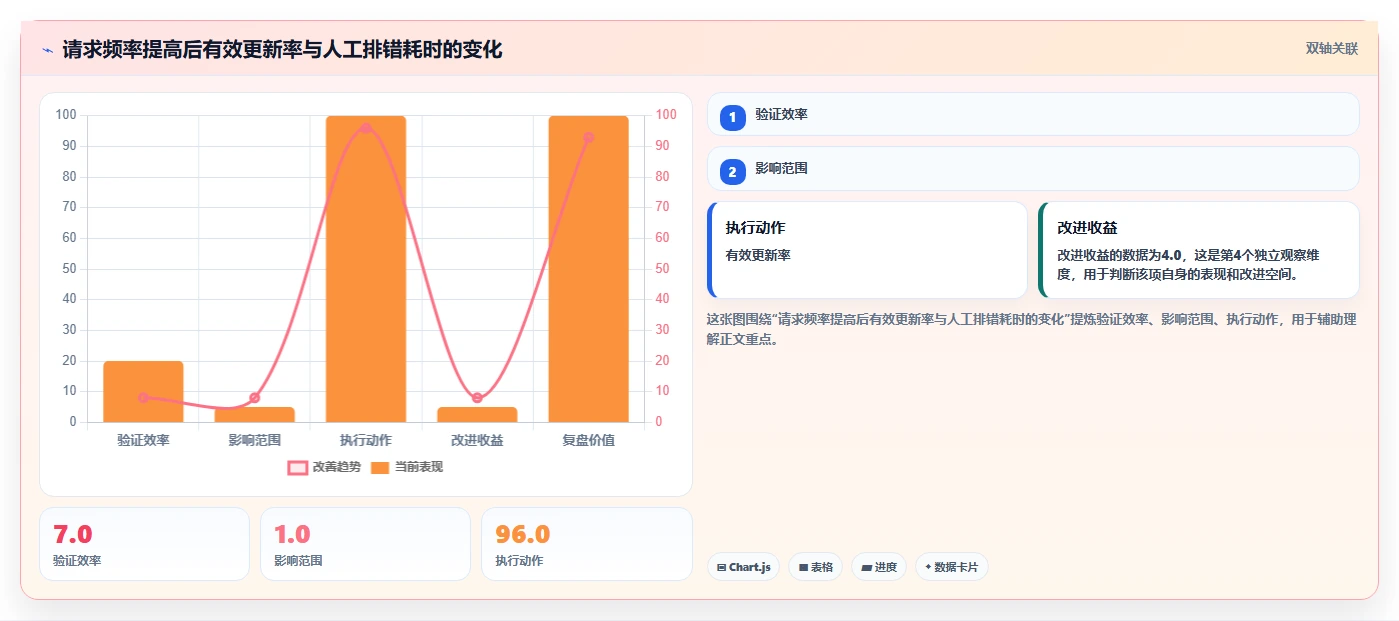Click the 复盘价值 x-axis label

tap(589, 440)
